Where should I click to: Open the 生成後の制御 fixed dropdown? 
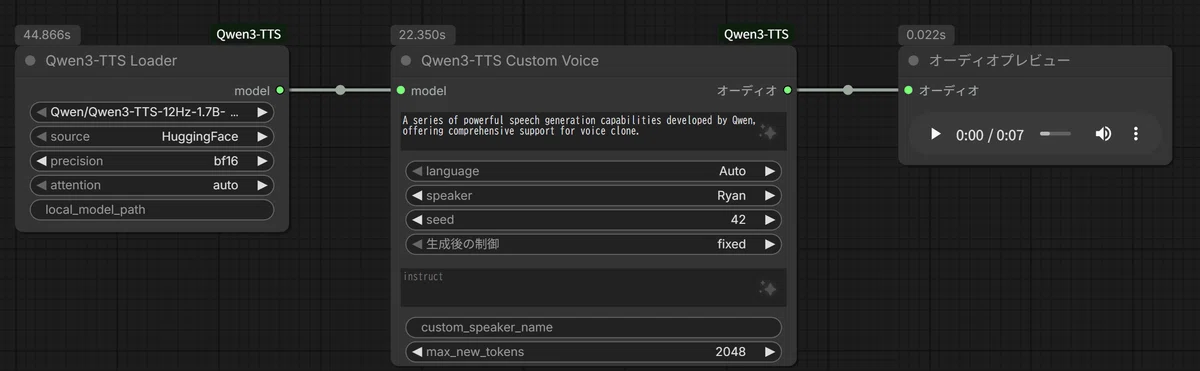tap(593, 244)
